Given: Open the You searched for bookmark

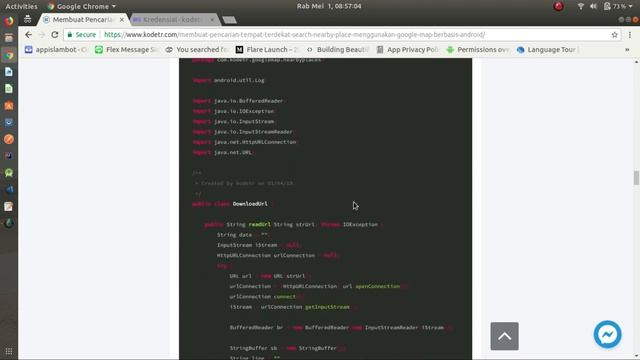Looking at the screenshot, I should pyautogui.click(x=197, y=49).
